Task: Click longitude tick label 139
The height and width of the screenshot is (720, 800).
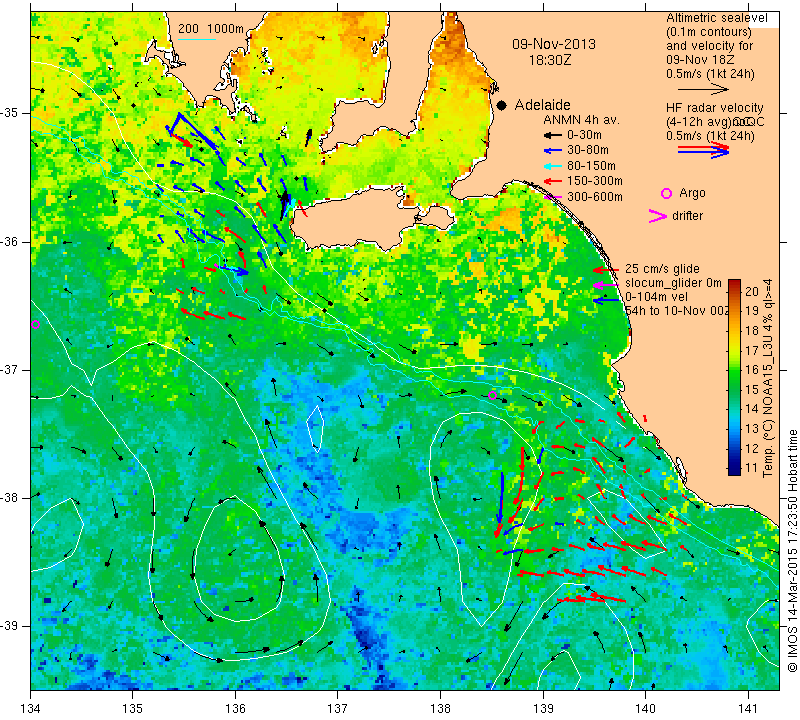Action: point(543,709)
